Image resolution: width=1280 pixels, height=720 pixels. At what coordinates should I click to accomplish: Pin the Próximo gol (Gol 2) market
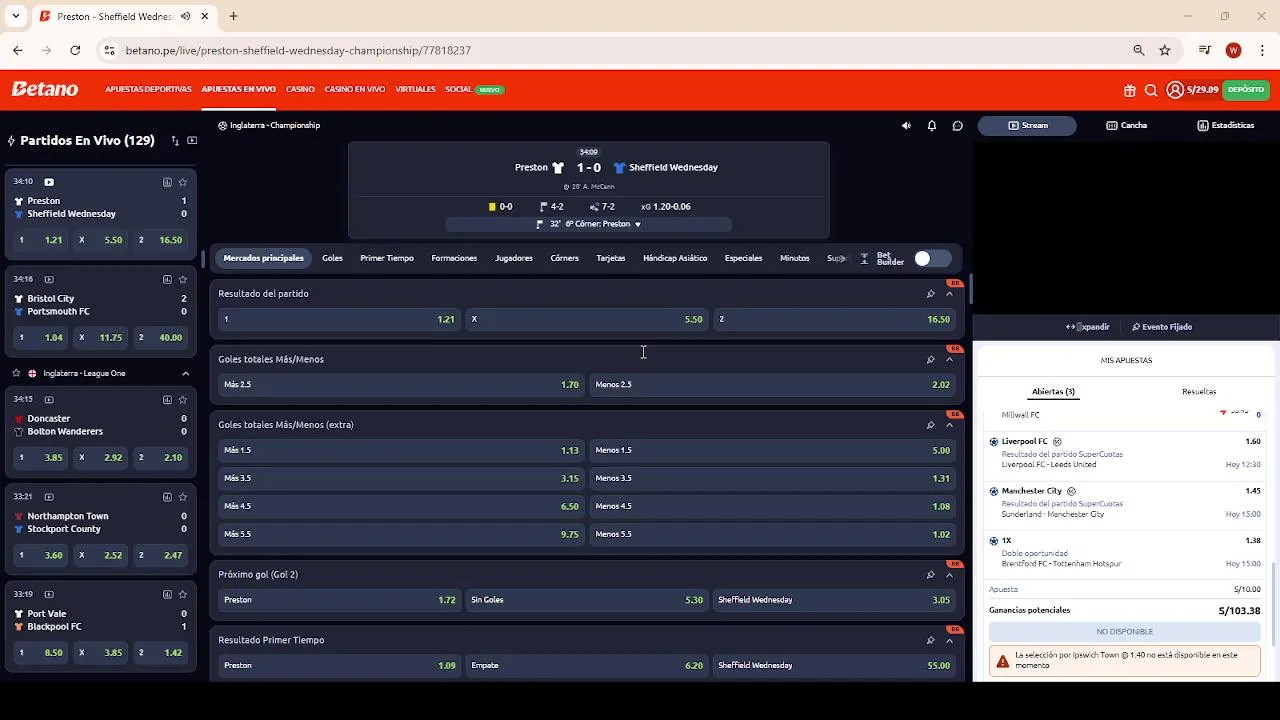click(930, 575)
